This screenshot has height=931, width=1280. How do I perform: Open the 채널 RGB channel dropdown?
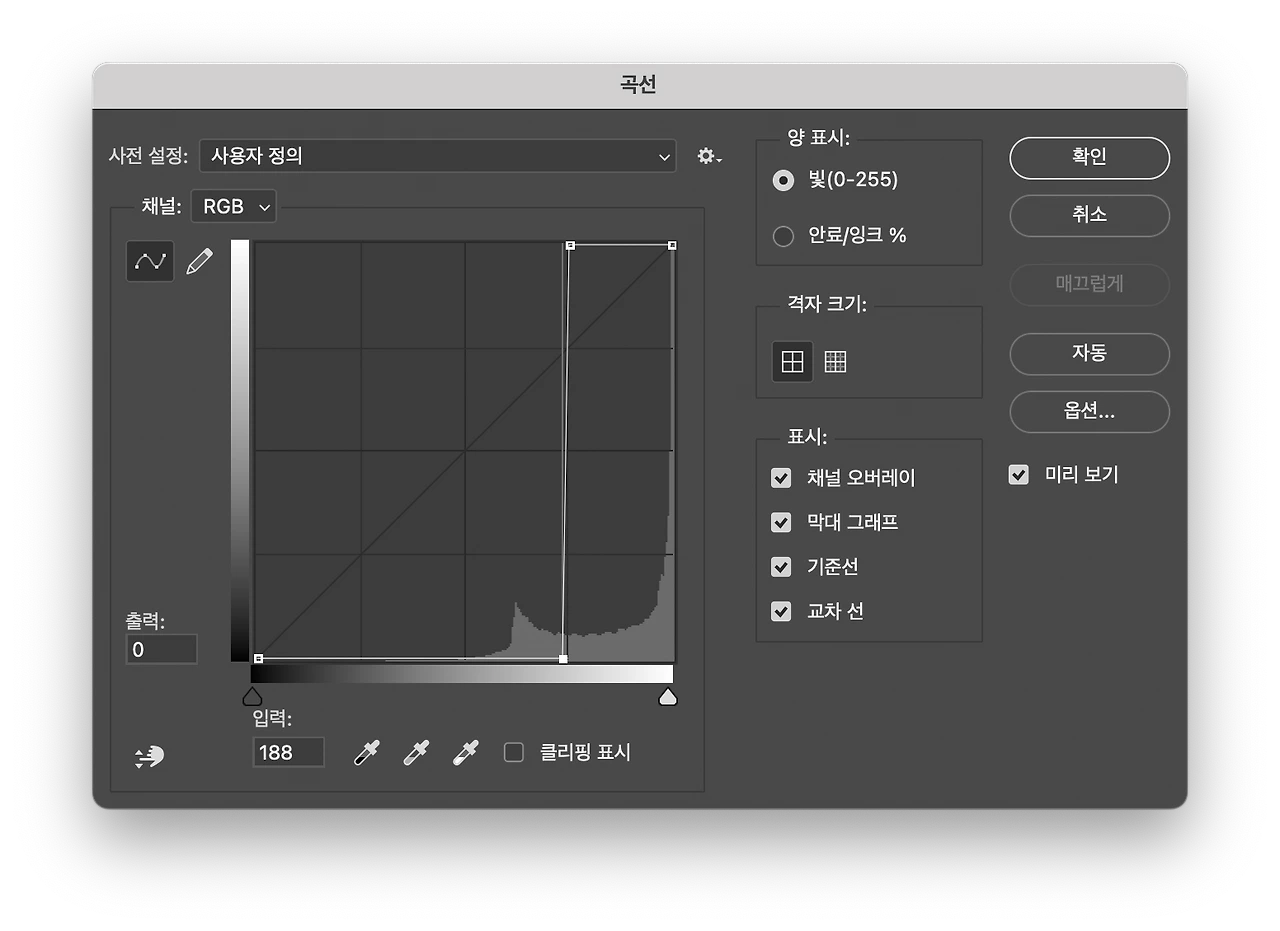234,207
